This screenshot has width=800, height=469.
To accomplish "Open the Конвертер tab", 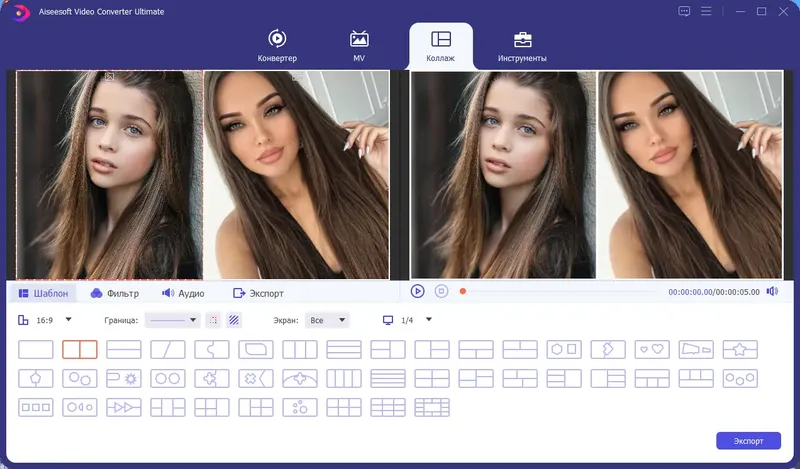I will coord(277,46).
